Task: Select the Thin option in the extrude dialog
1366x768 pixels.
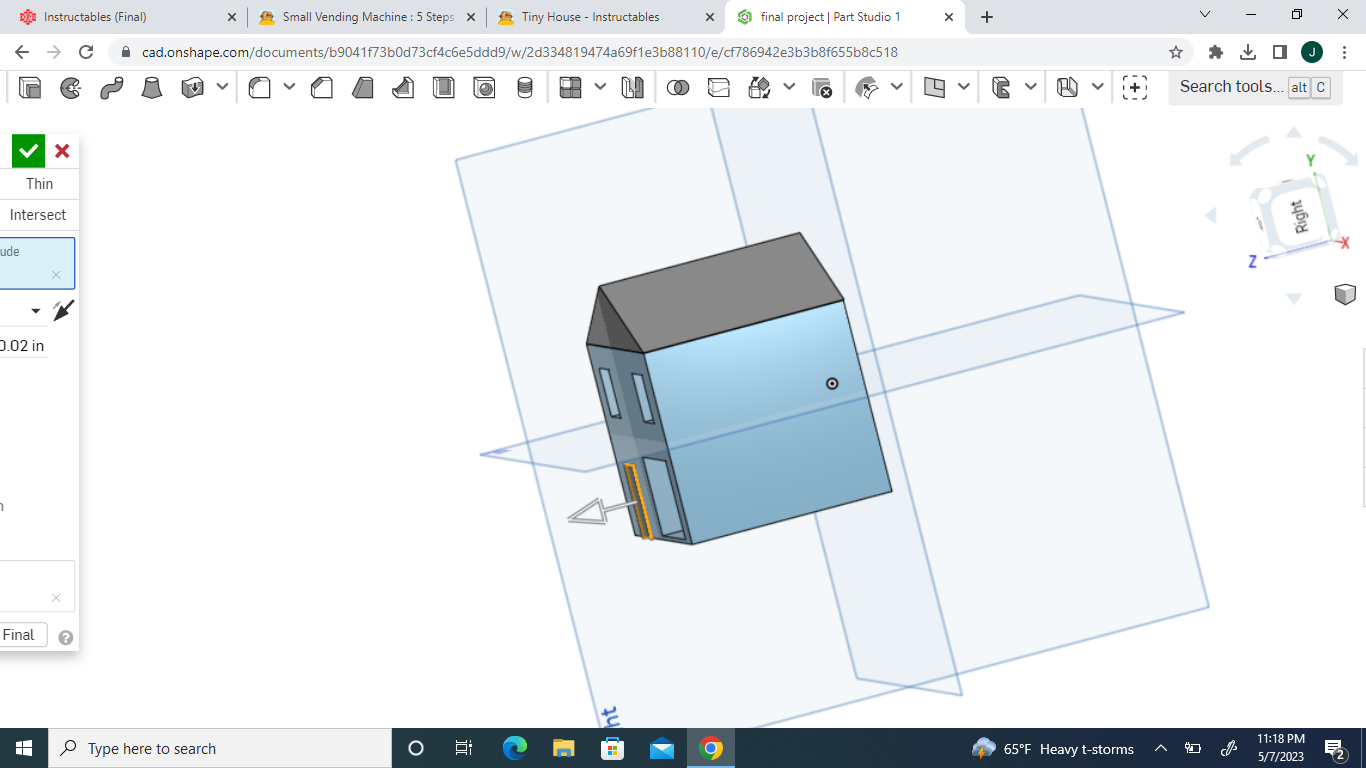Action: tap(39, 183)
